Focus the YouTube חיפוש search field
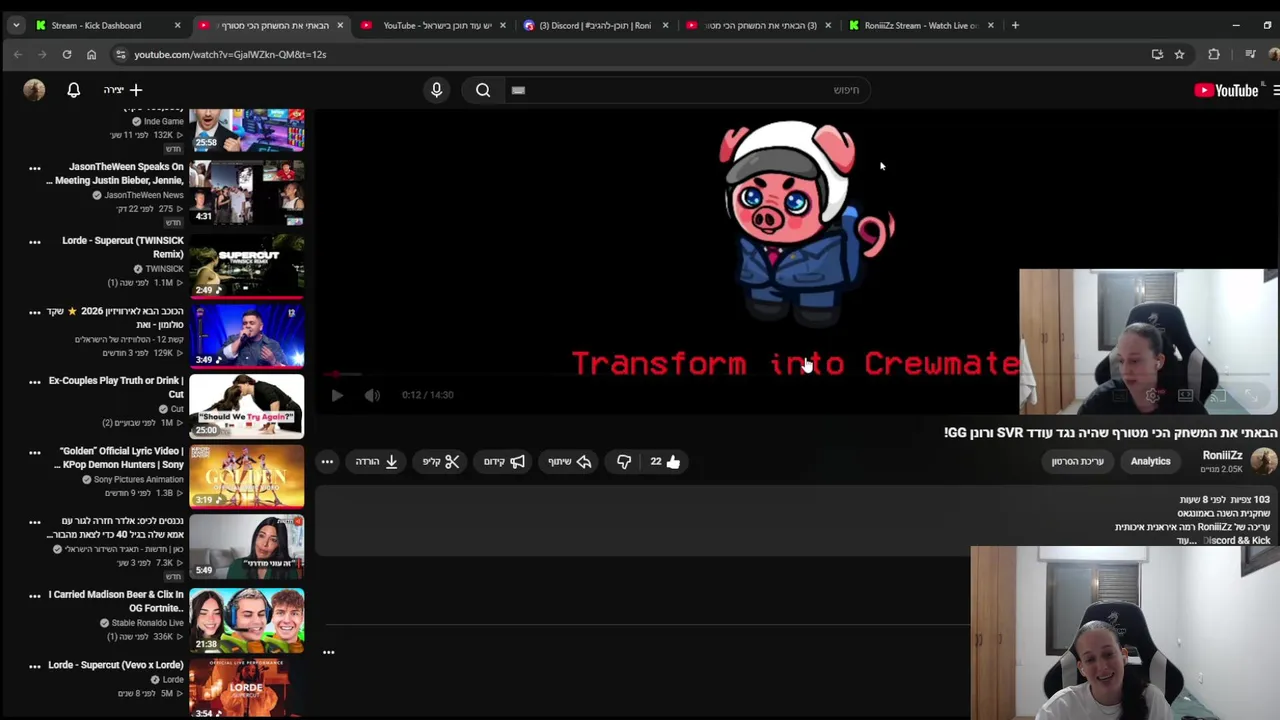Viewport: 1280px width, 720px height. click(x=690, y=90)
